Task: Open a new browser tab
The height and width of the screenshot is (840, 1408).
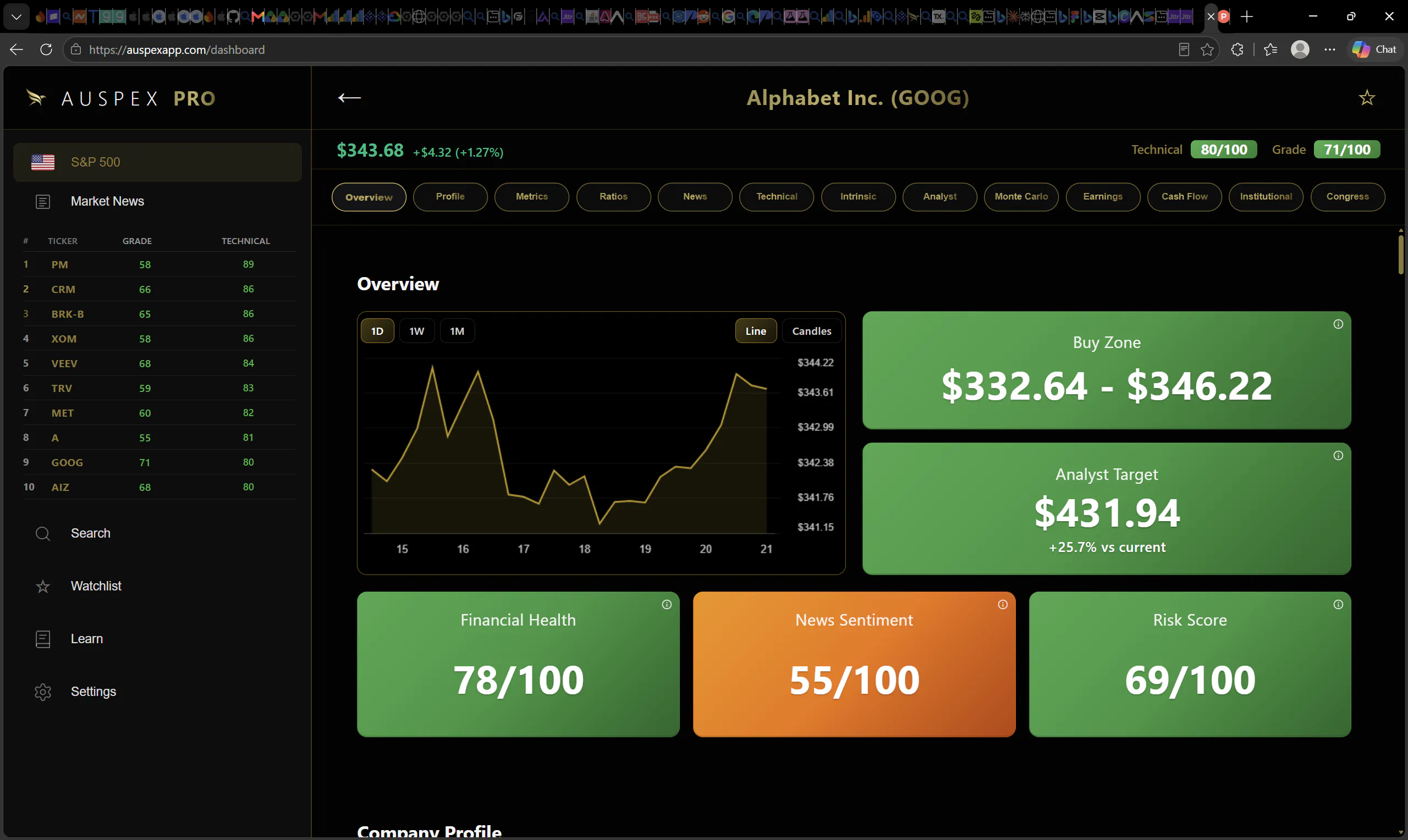Action: click(x=1247, y=16)
